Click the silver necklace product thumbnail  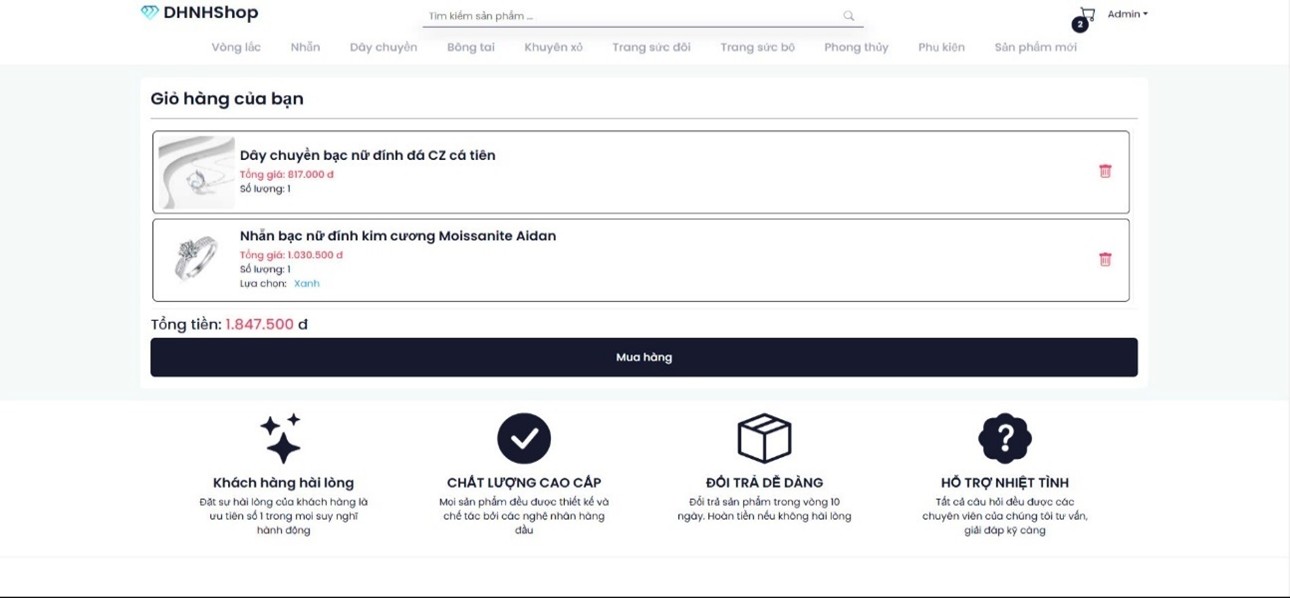[x=196, y=172]
